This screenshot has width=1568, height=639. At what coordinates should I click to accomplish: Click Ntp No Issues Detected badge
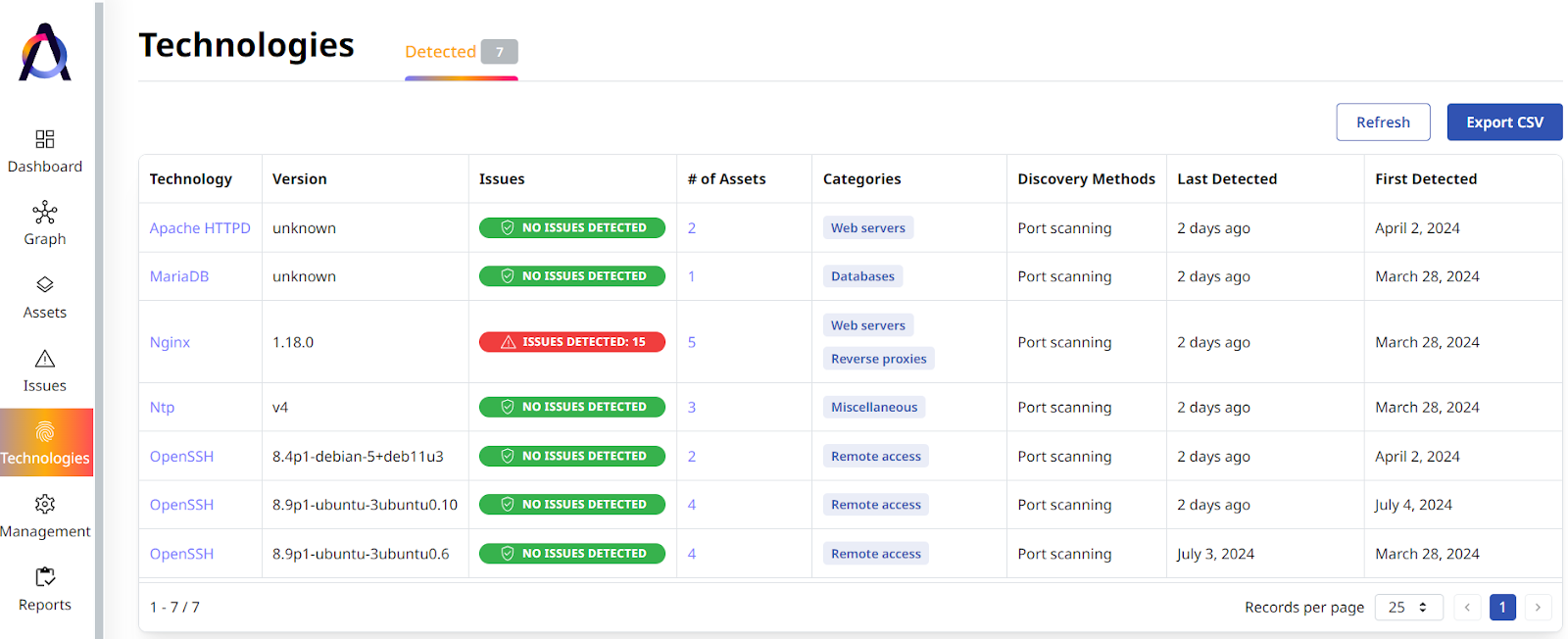point(572,407)
